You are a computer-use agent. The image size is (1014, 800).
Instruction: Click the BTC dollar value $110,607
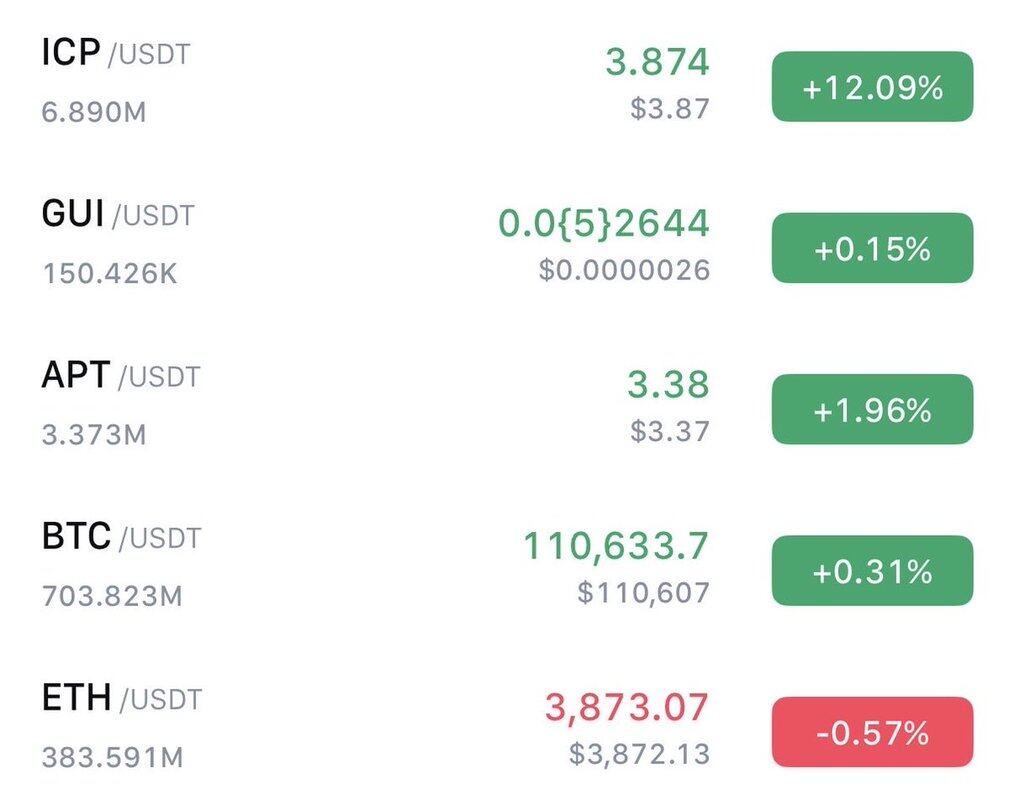(x=643, y=592)
